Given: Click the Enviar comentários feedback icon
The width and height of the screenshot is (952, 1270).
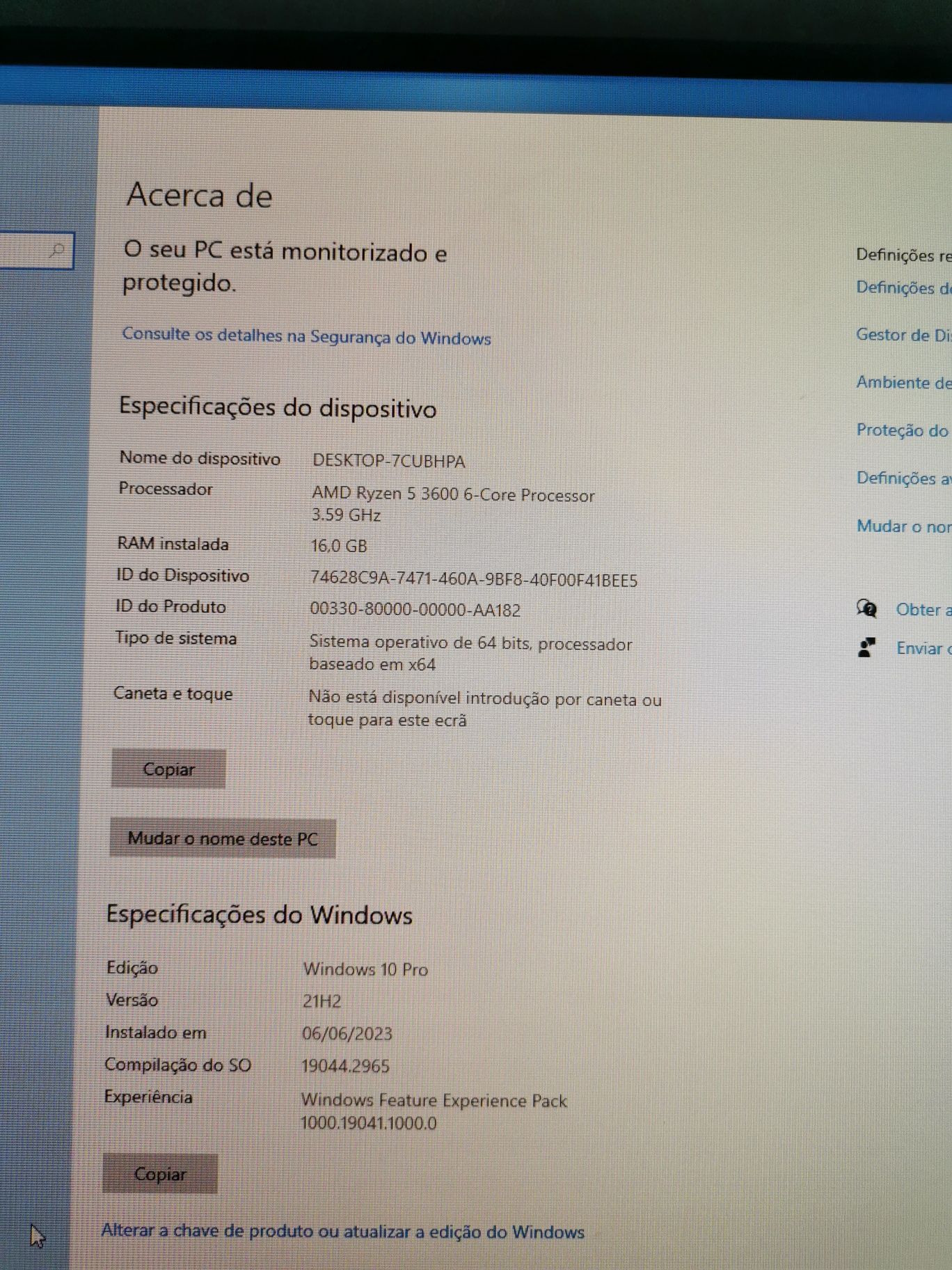Looking at the screenshot, I should (866, 648).
